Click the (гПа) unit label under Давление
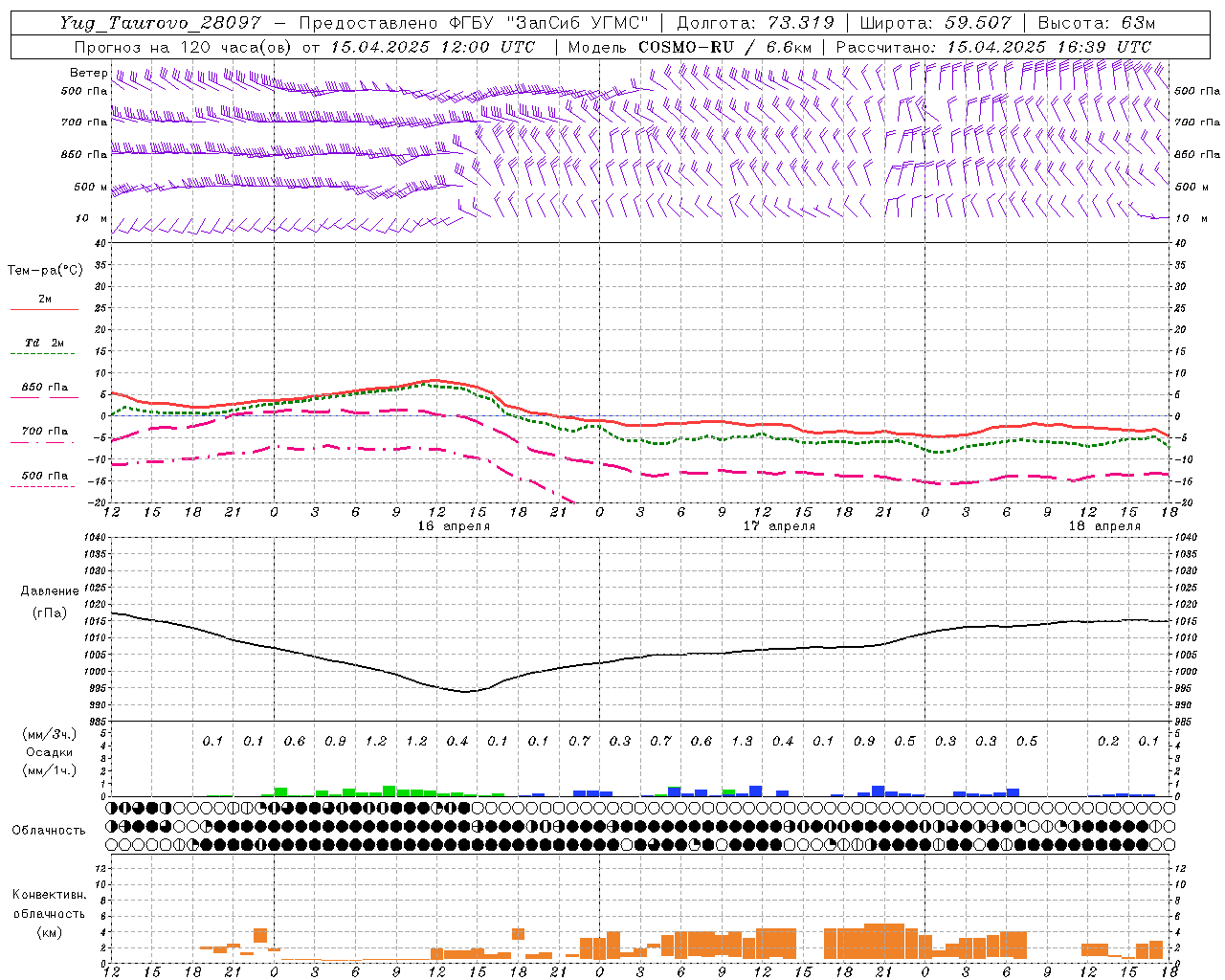The width and height of the screenshot is (1225, 980). pos(50,613)
